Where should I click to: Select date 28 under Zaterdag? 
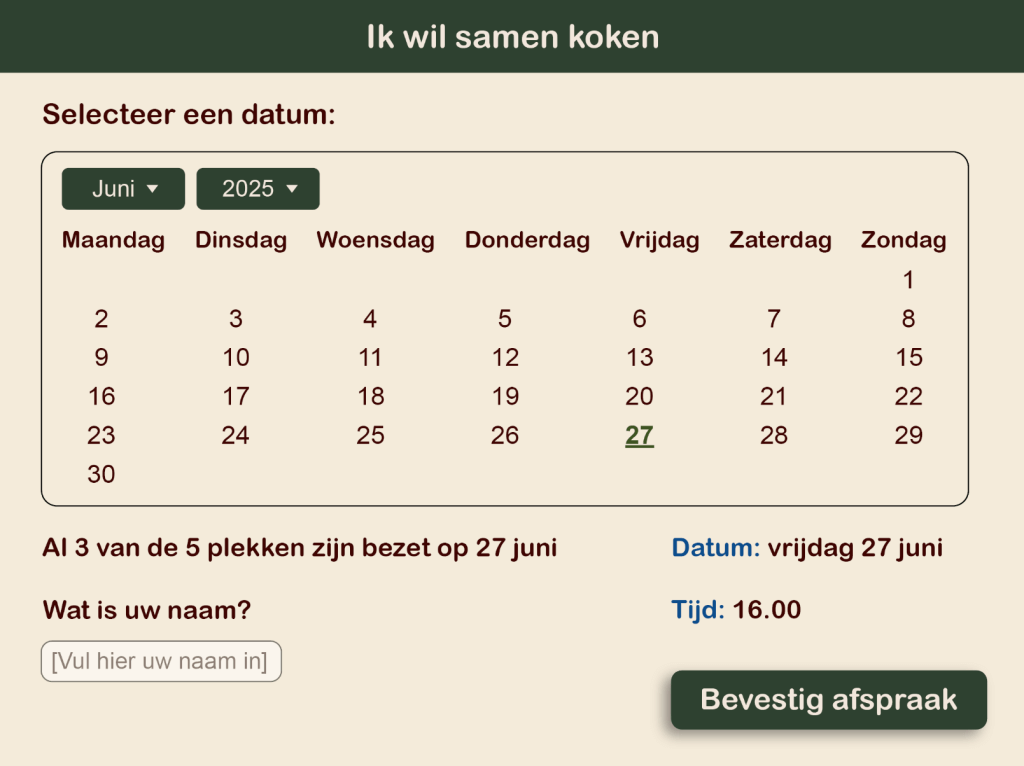tap(774, 436)
